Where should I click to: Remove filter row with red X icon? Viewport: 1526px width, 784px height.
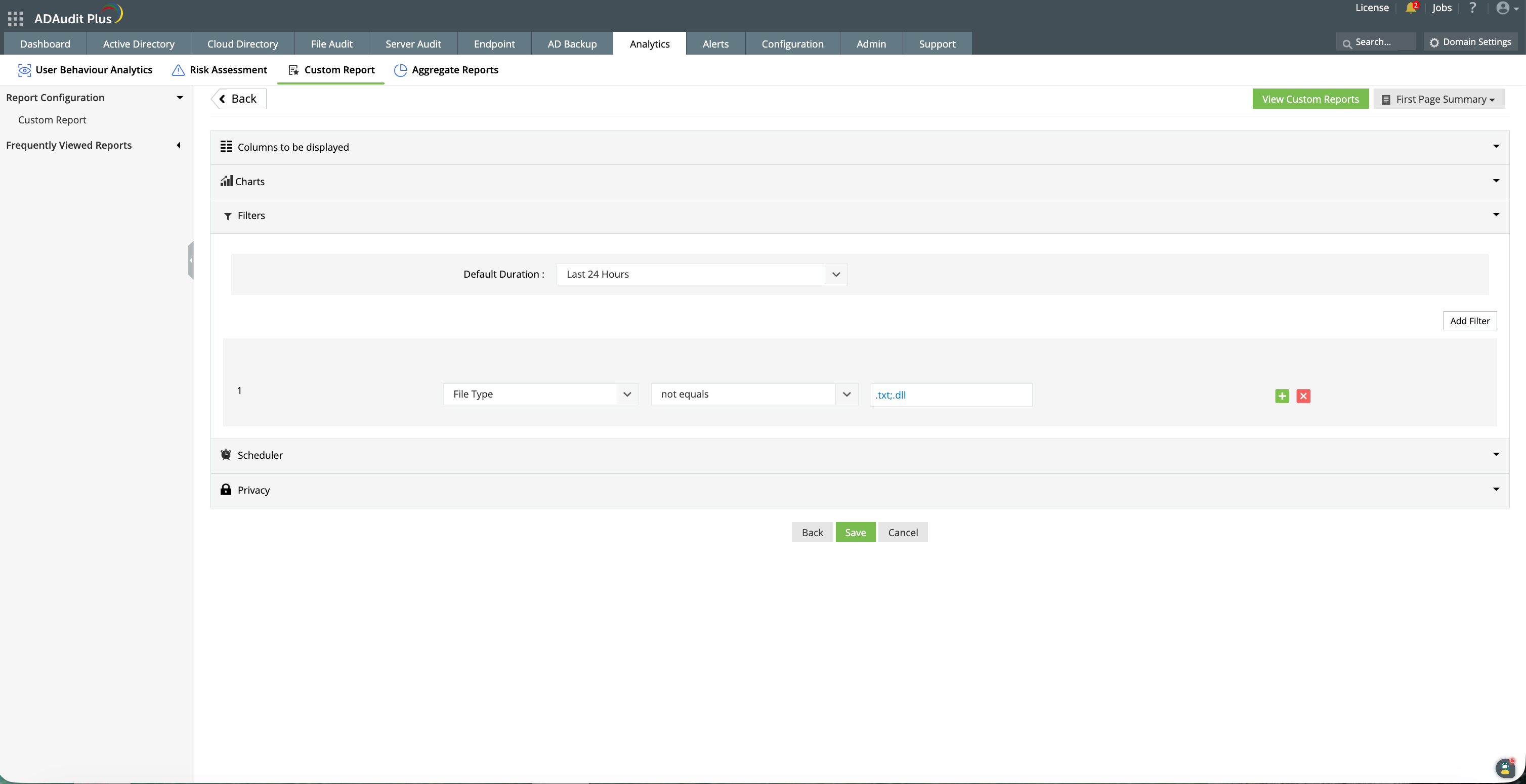click(x=1303, y=396)
